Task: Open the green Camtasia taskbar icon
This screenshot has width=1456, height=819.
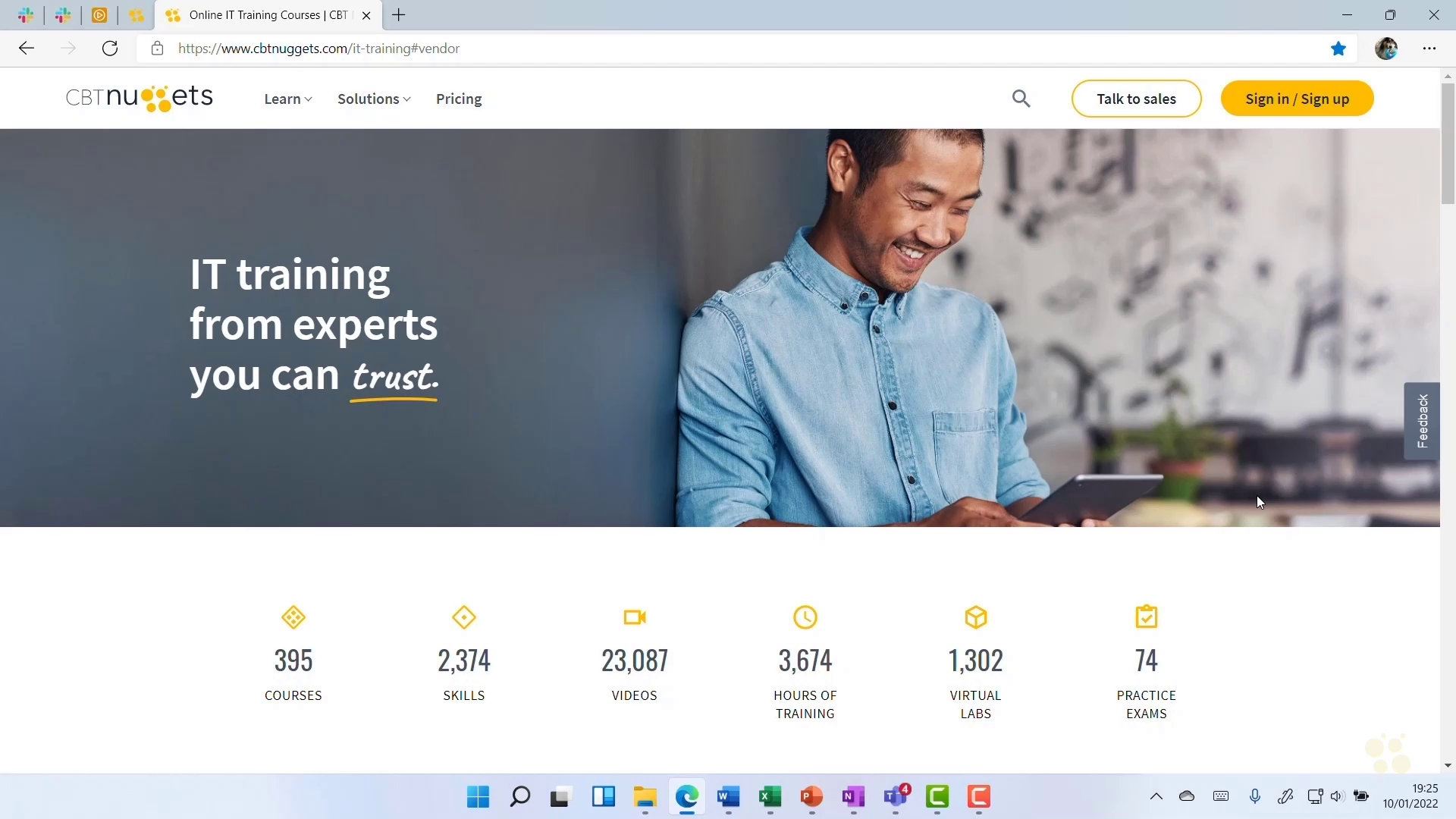Action: 937,797
